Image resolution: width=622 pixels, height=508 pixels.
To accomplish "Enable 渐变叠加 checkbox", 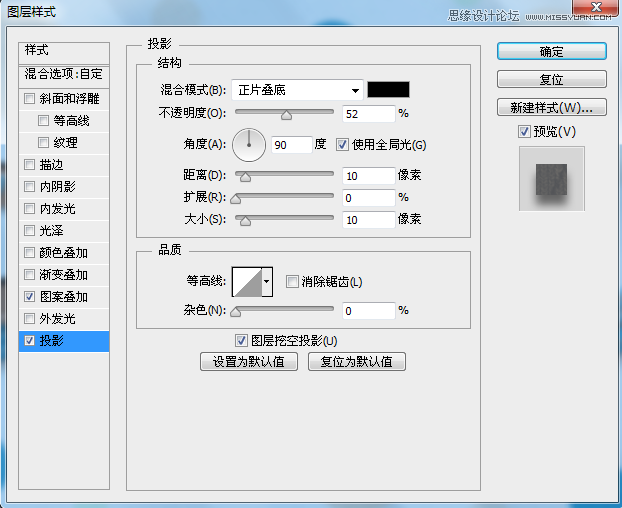I will 29,274.
